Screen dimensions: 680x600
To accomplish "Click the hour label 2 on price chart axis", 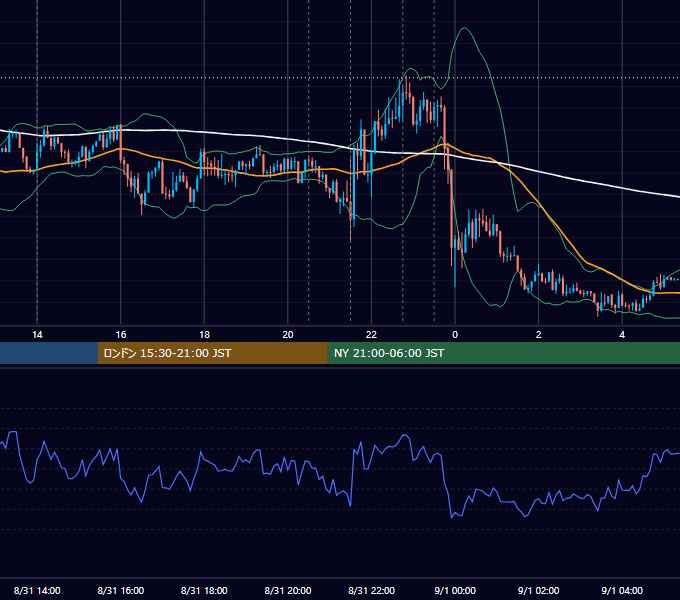I will [x=538, y=334].
